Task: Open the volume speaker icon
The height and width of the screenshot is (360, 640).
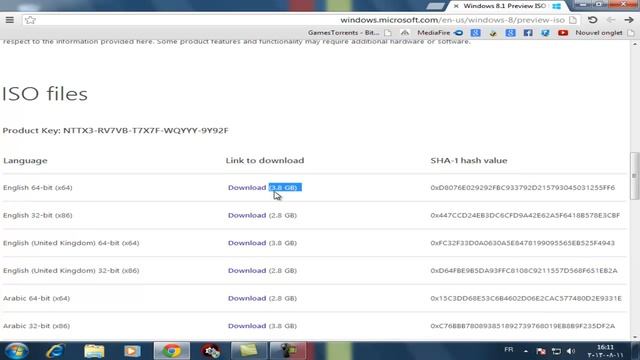Action: [x=571, y=351]
